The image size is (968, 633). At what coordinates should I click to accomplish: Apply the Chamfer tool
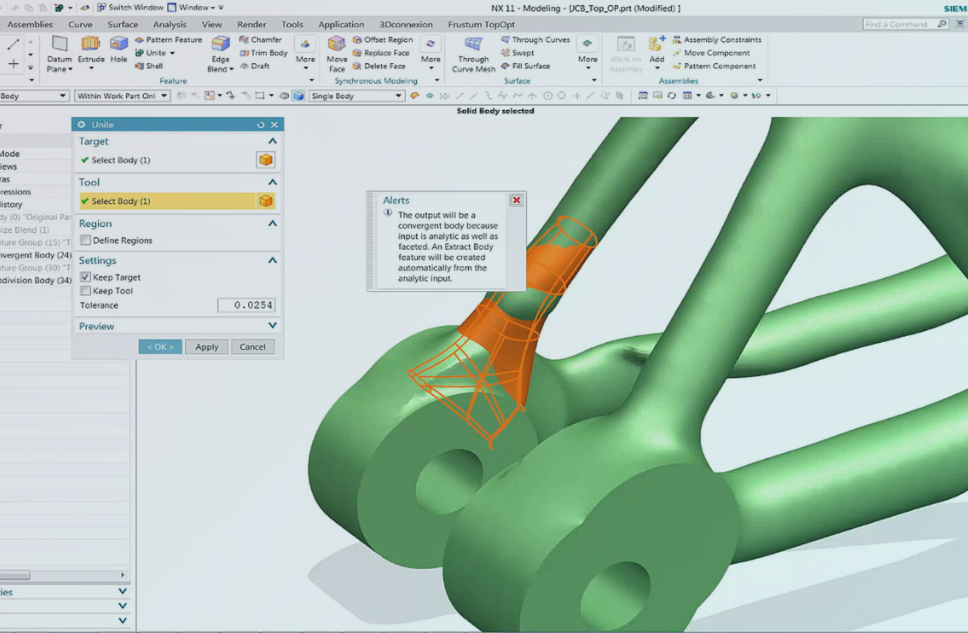pos(261,40)
